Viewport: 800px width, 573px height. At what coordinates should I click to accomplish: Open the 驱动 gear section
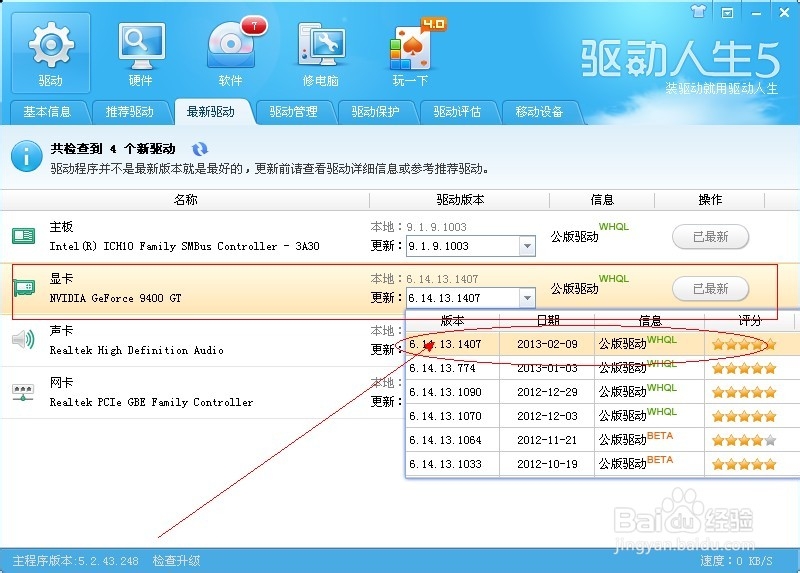[x=51, y=53]
